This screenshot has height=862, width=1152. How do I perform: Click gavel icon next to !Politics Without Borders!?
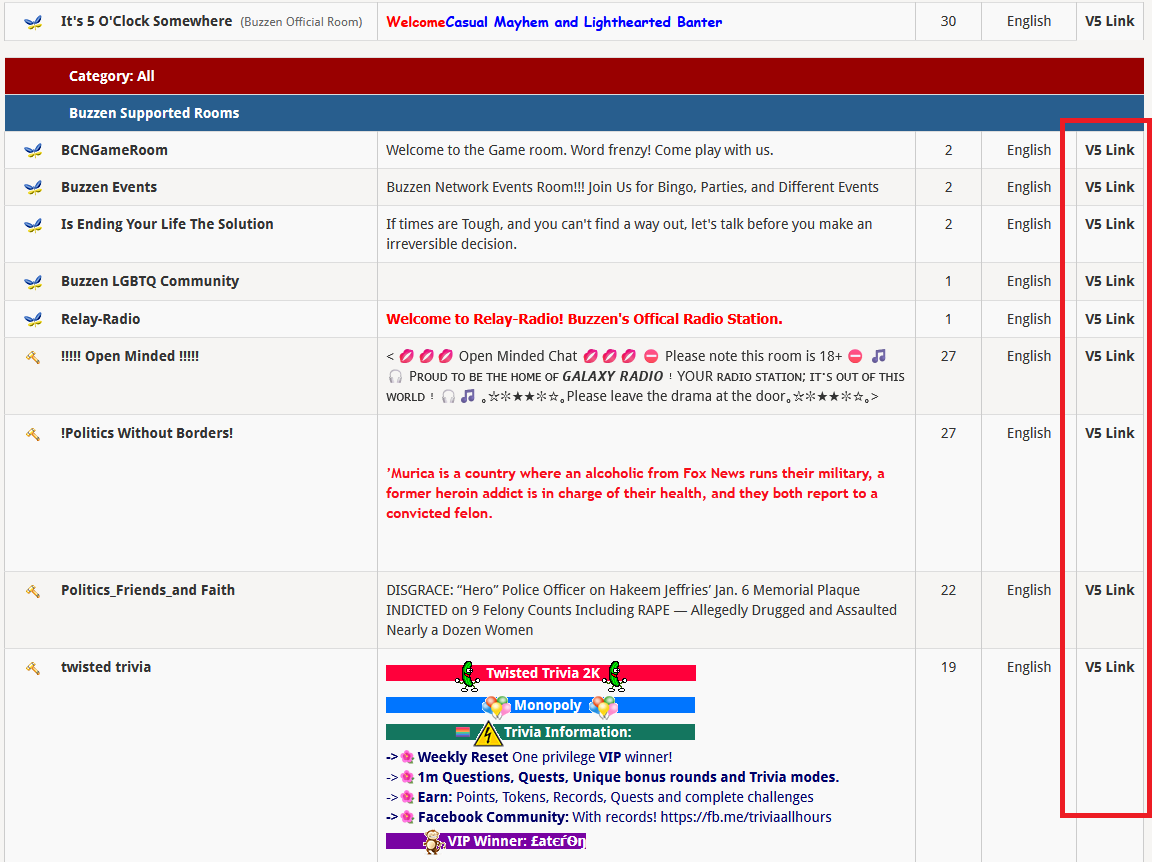33,433
